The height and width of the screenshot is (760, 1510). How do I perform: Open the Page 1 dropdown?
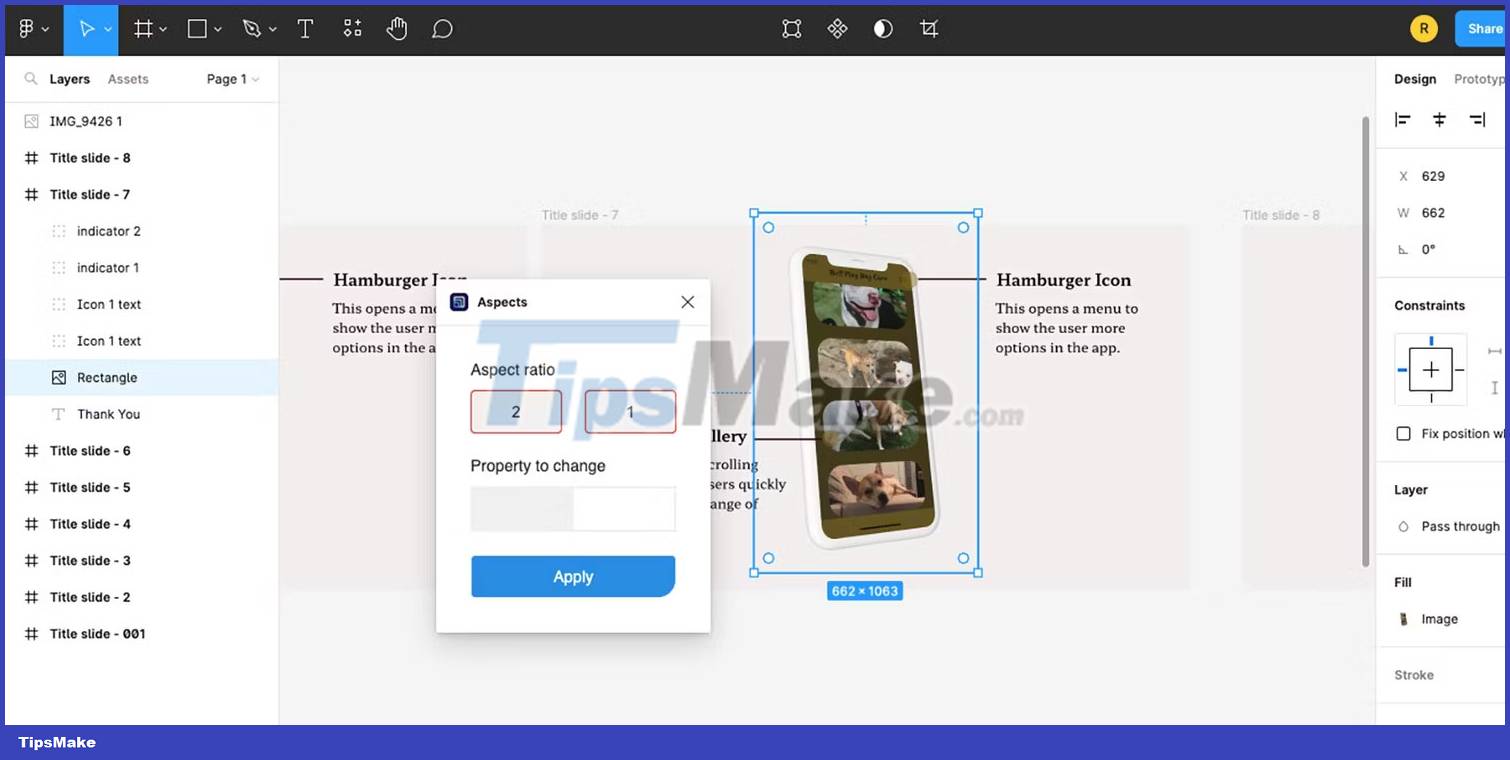(232, 79)
